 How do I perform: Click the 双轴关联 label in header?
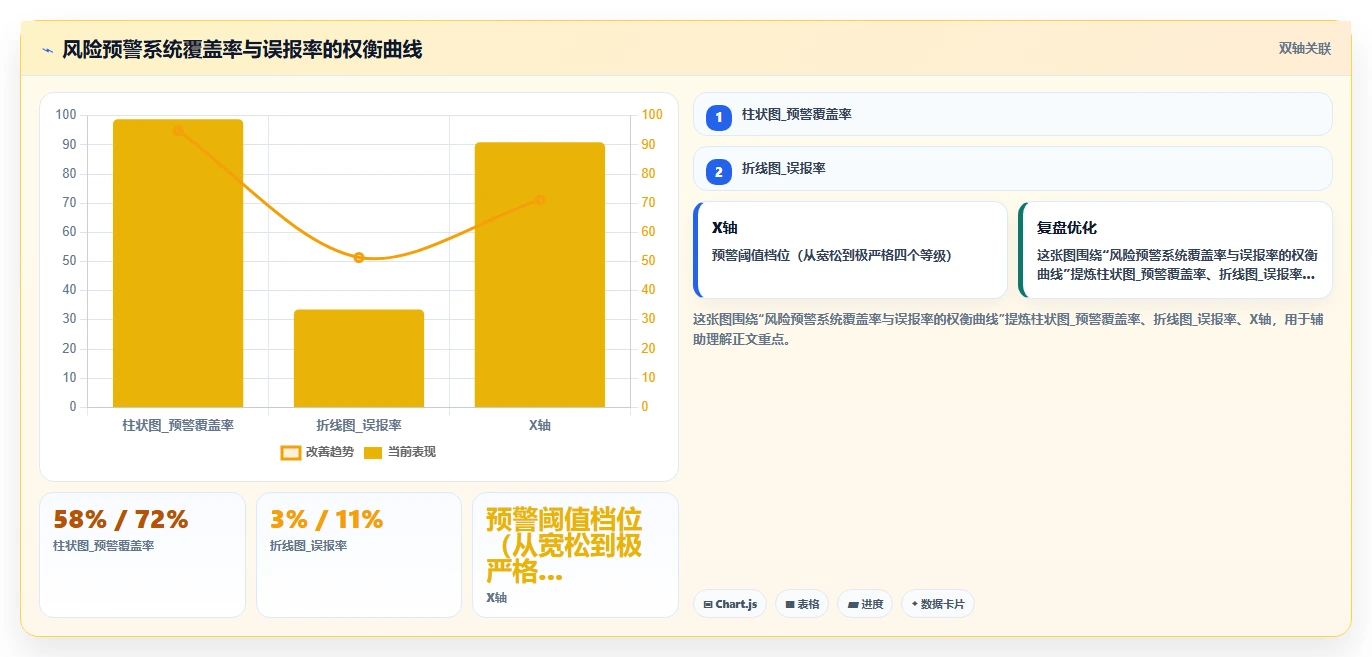1305,48
